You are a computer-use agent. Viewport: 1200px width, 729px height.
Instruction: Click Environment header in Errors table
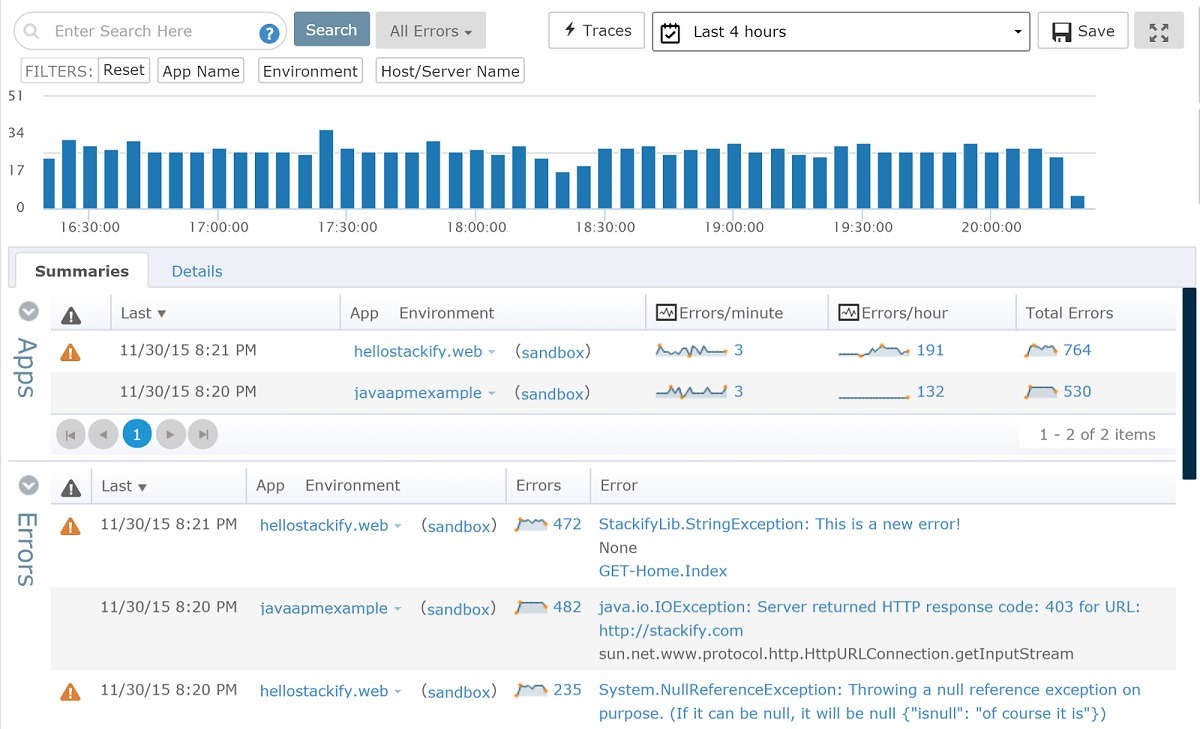point(352,486)
